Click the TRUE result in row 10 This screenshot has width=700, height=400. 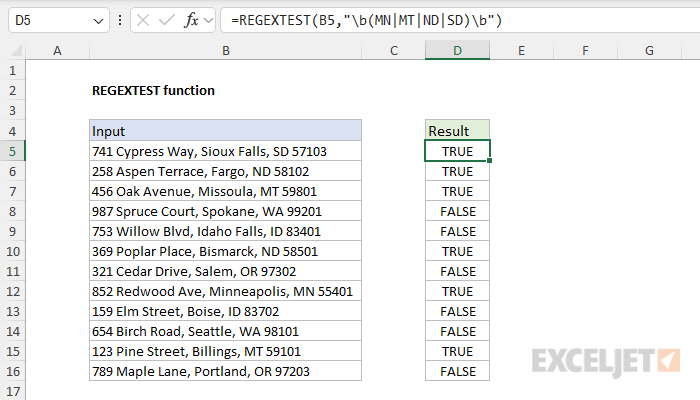pos(458,252)
